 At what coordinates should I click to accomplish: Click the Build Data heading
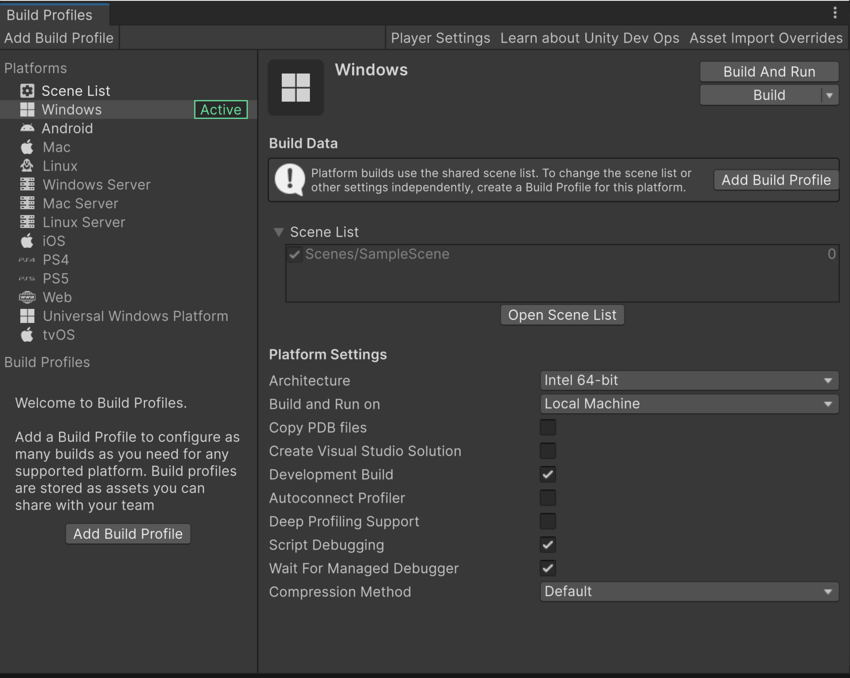pyautogui.click(x=303, y=143)
